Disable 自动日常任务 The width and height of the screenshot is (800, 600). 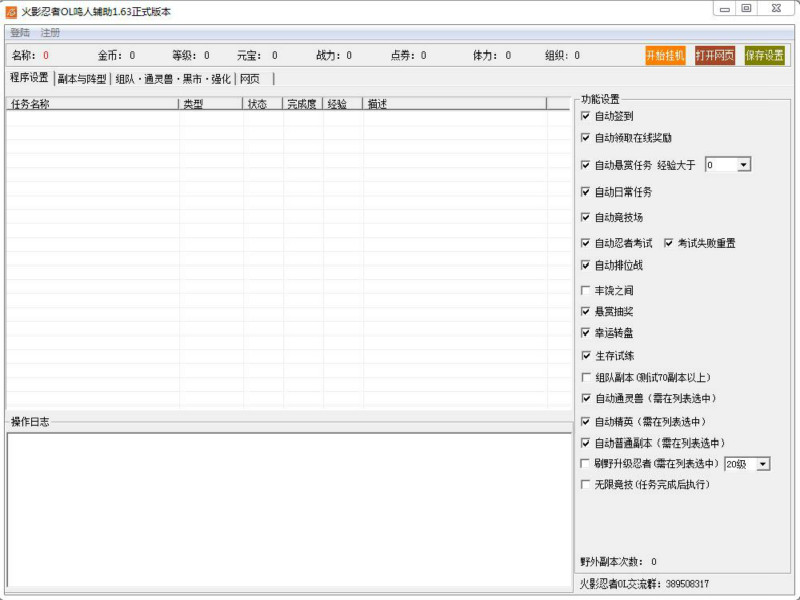586,192
